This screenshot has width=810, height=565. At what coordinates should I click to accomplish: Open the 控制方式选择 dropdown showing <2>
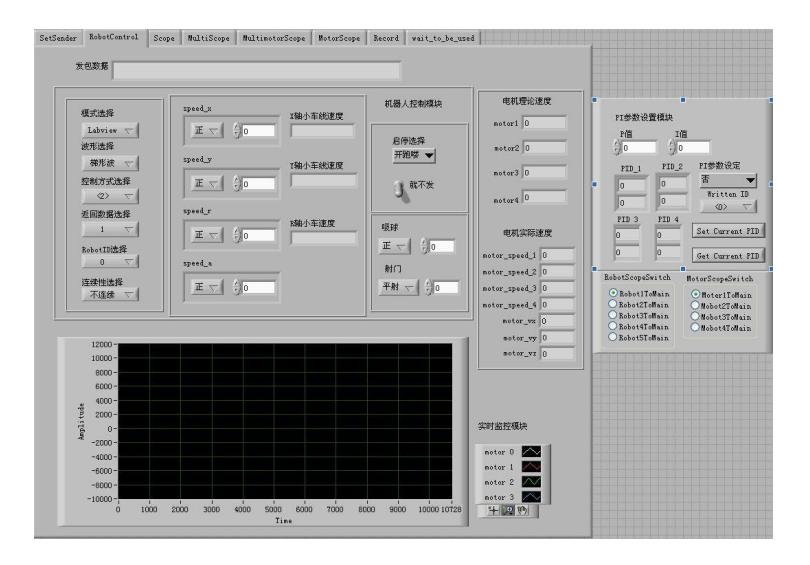coord(110,196)
